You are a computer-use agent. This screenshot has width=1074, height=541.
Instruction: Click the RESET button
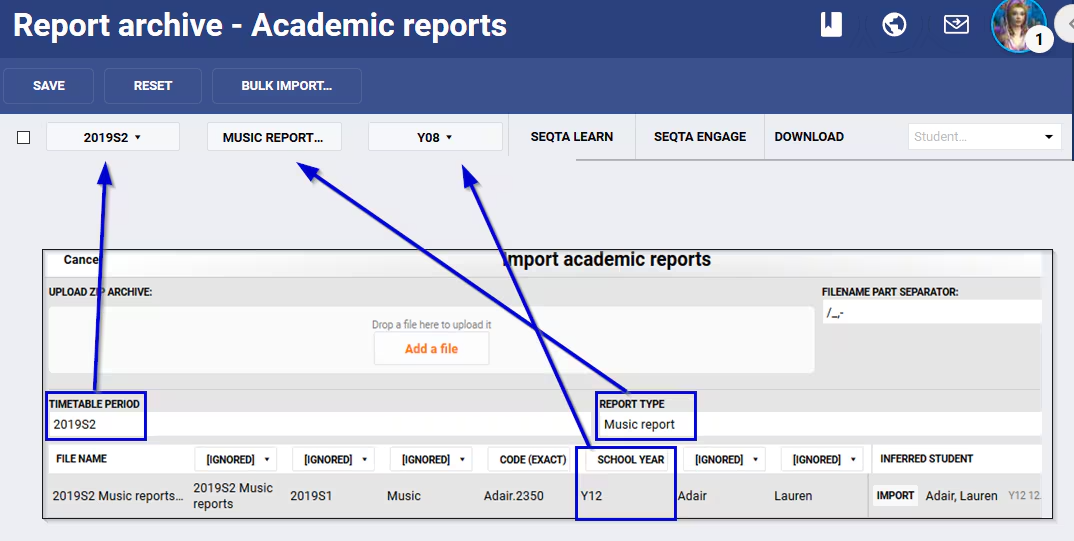point(153,86)
